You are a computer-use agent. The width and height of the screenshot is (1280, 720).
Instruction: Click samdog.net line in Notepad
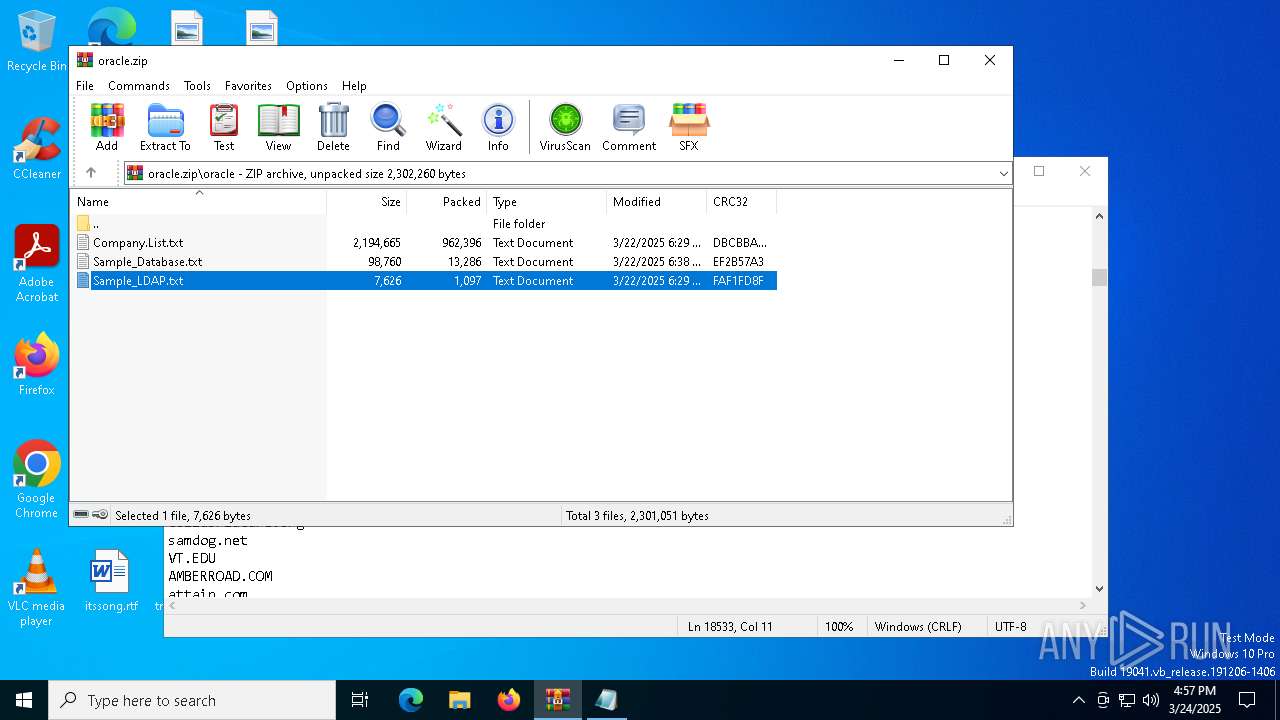(x=207, y=540)
